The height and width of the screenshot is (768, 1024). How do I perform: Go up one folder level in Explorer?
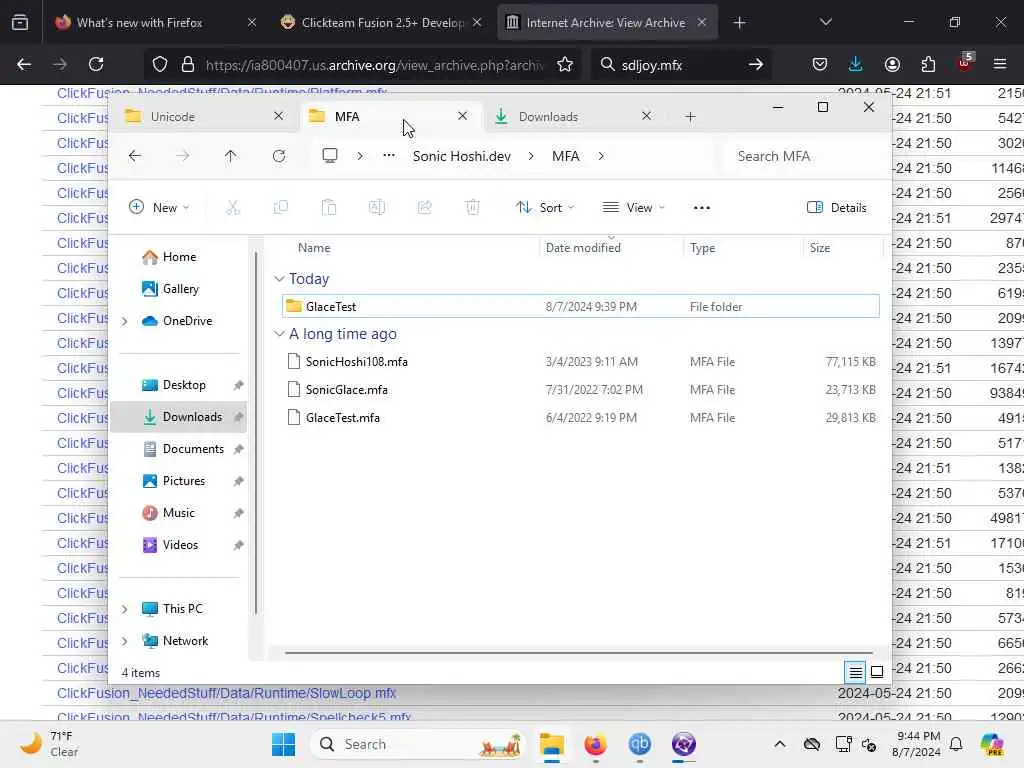pos(231,156)
